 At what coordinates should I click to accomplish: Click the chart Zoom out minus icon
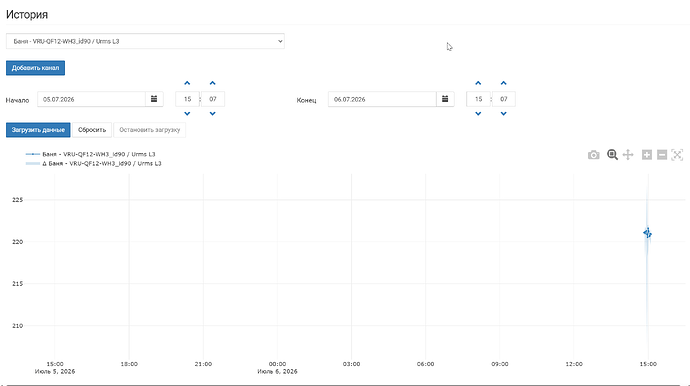click(x=662, y=155)
